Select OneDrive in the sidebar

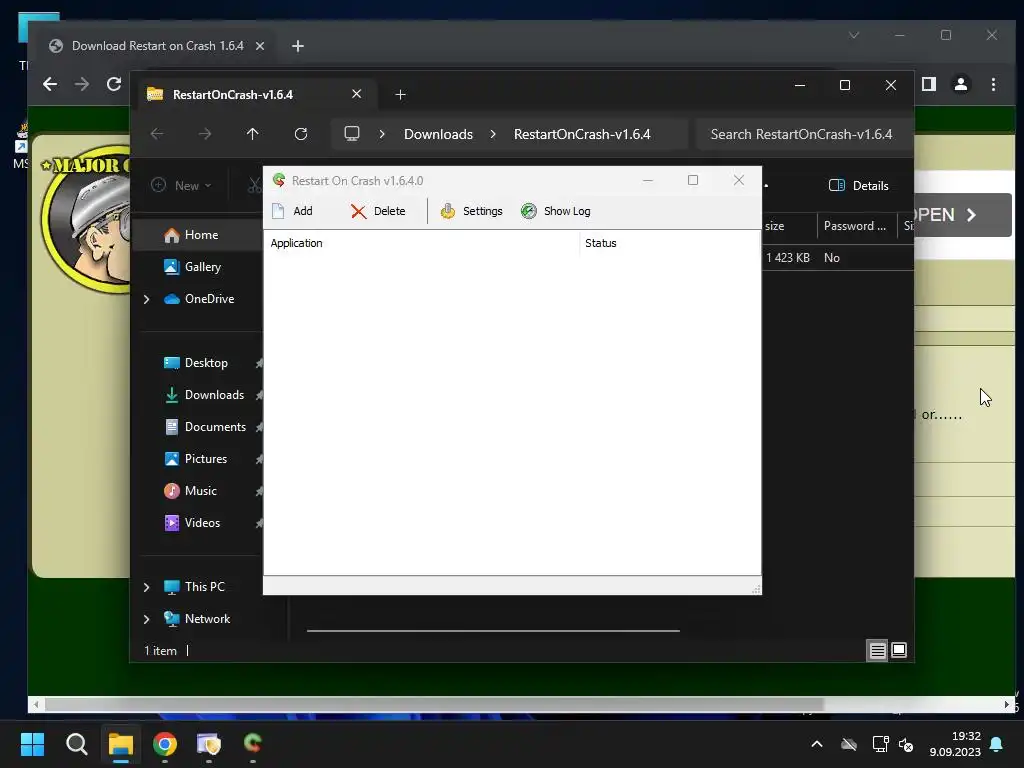pyautogui.click(x=199, y=298)
